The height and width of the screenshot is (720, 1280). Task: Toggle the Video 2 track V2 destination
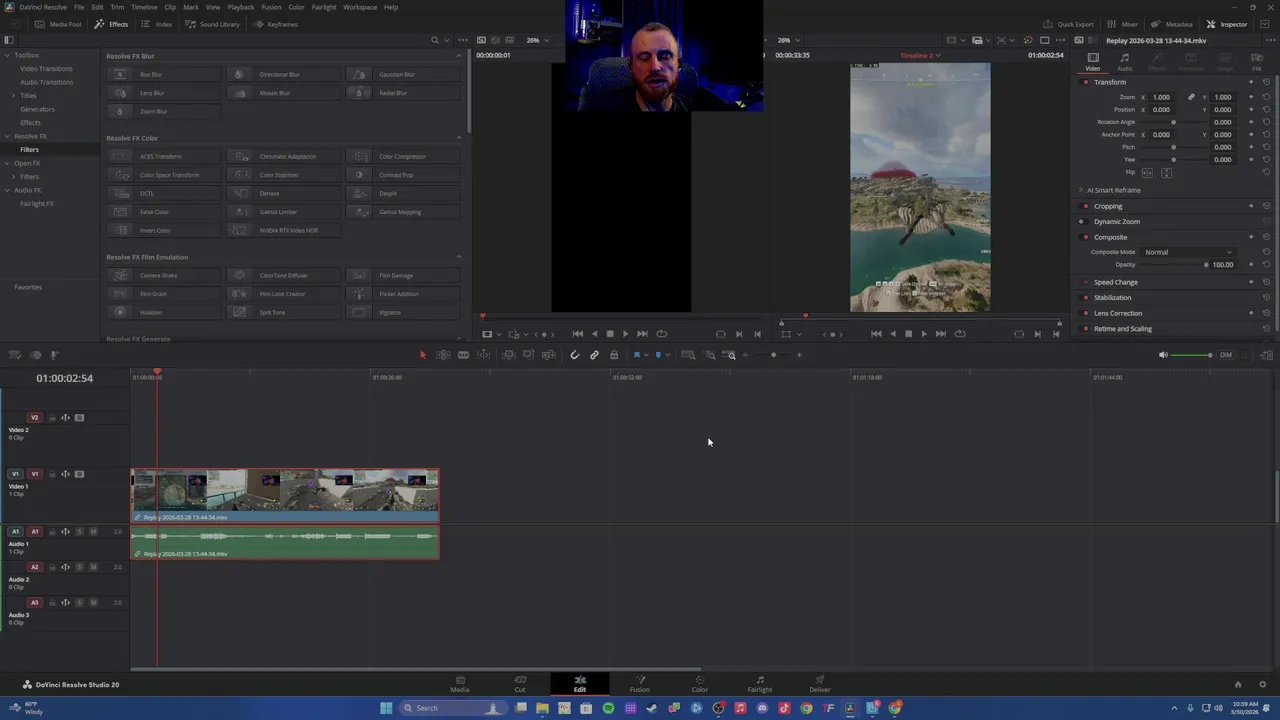(x=35, y=417)
